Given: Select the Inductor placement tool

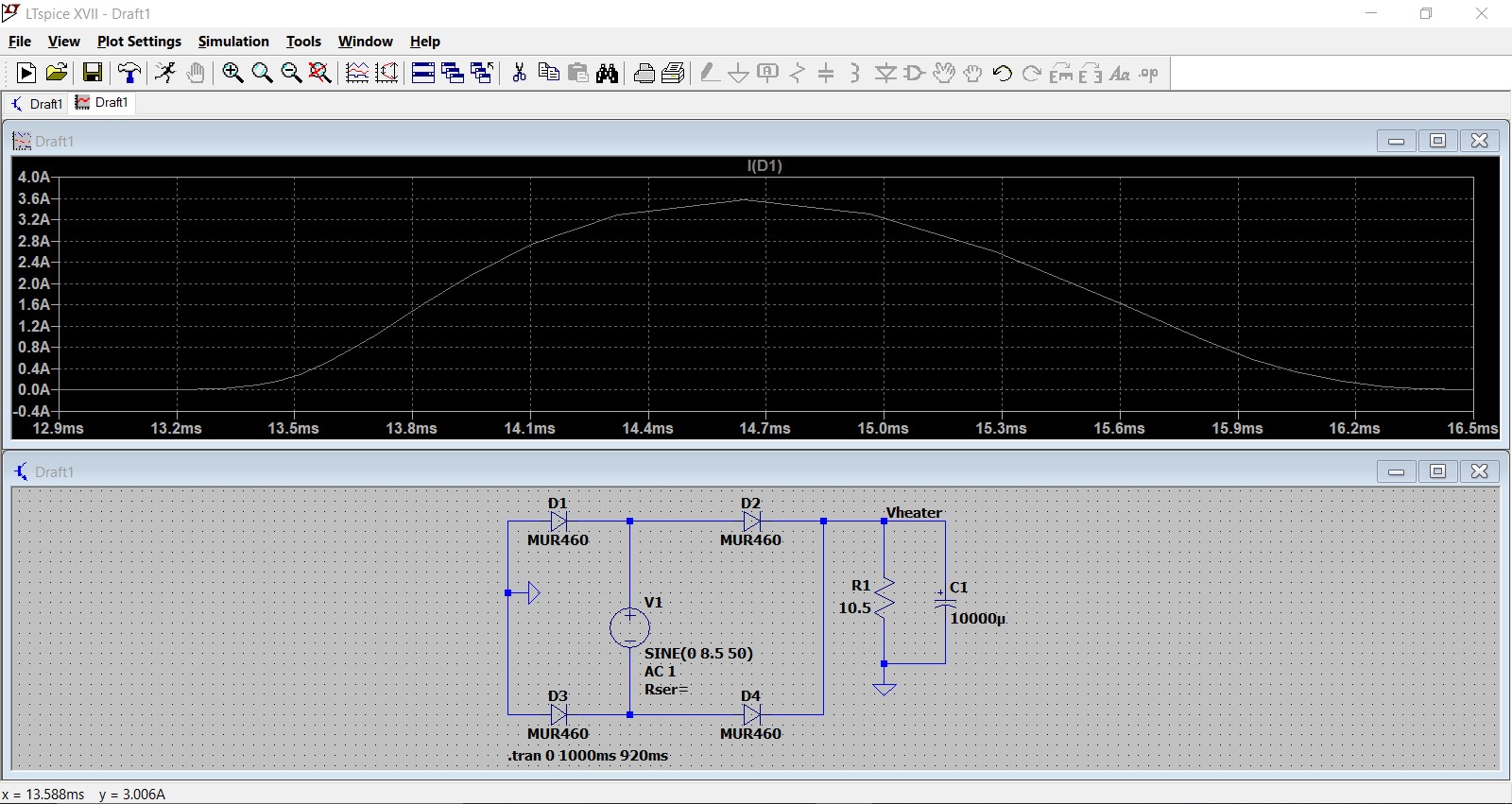Looking at the screenshot, I should pyautogui.click(x=855, y=73).
